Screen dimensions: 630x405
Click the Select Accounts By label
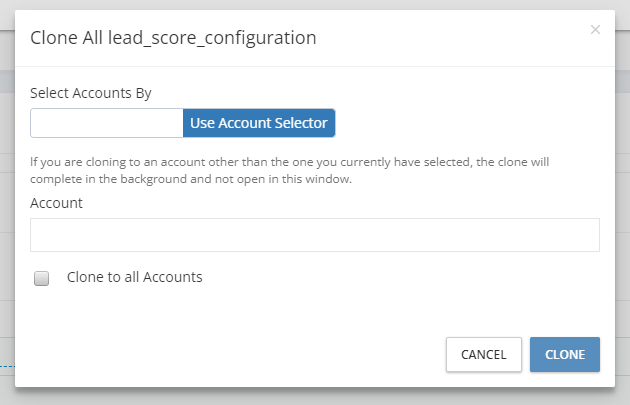(91, 93)
